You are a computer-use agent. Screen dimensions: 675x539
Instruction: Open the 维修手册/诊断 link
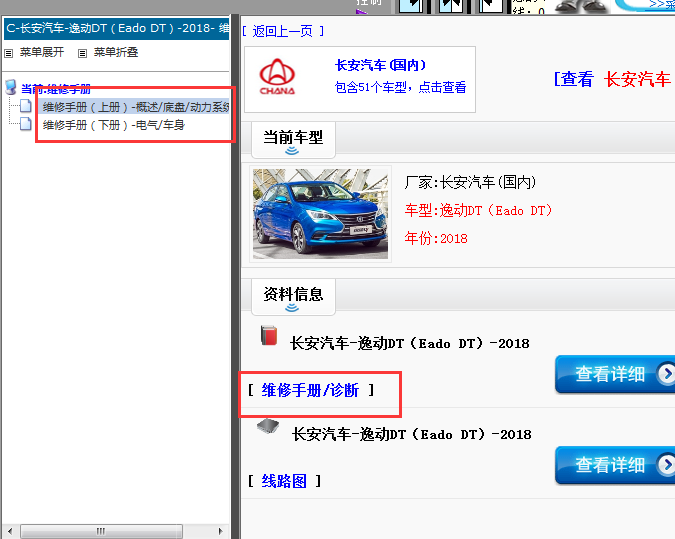(x=310, y=390)
